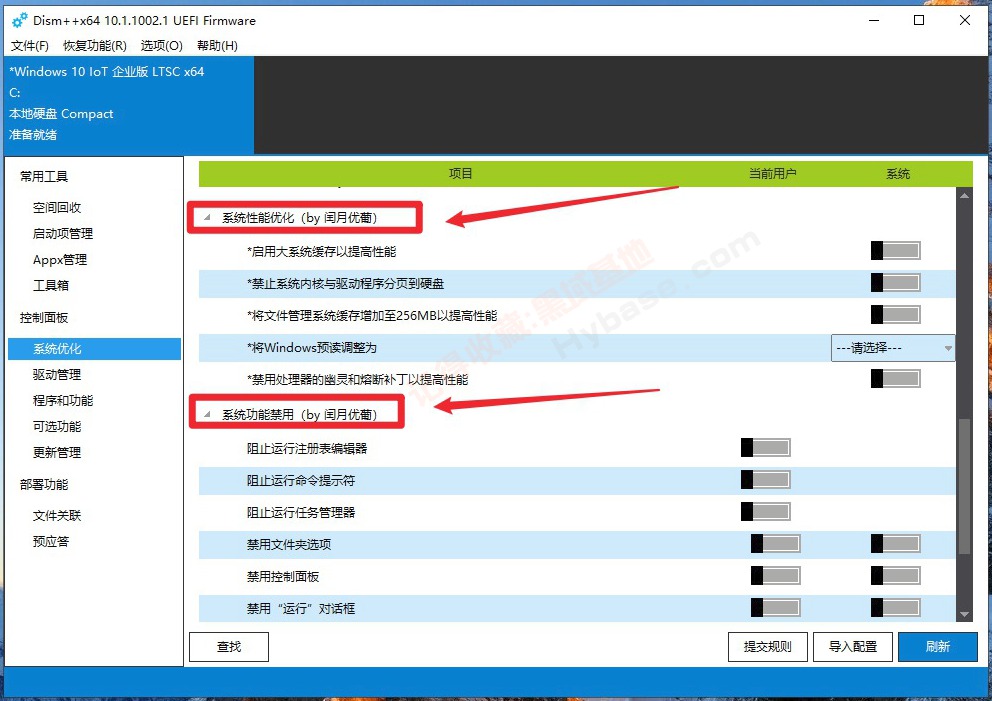
Task: Toggle 禁用控制面板 system switch
Action: click(x=895, y=576)
